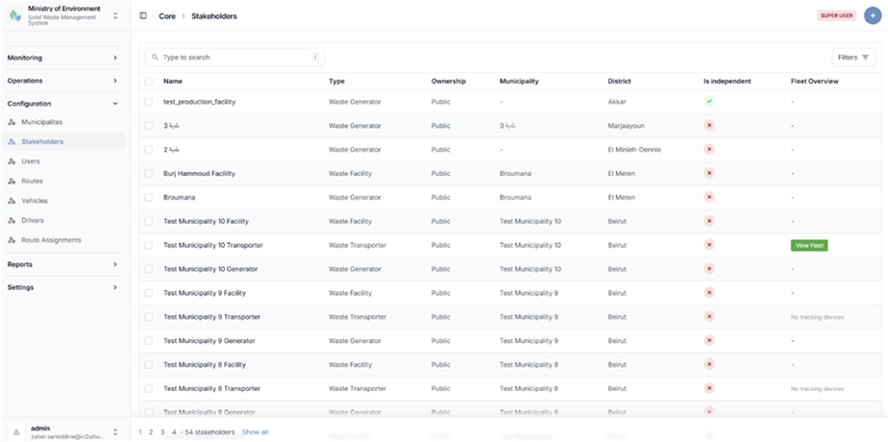Expand the Operations section

click(x=62, y=80)
